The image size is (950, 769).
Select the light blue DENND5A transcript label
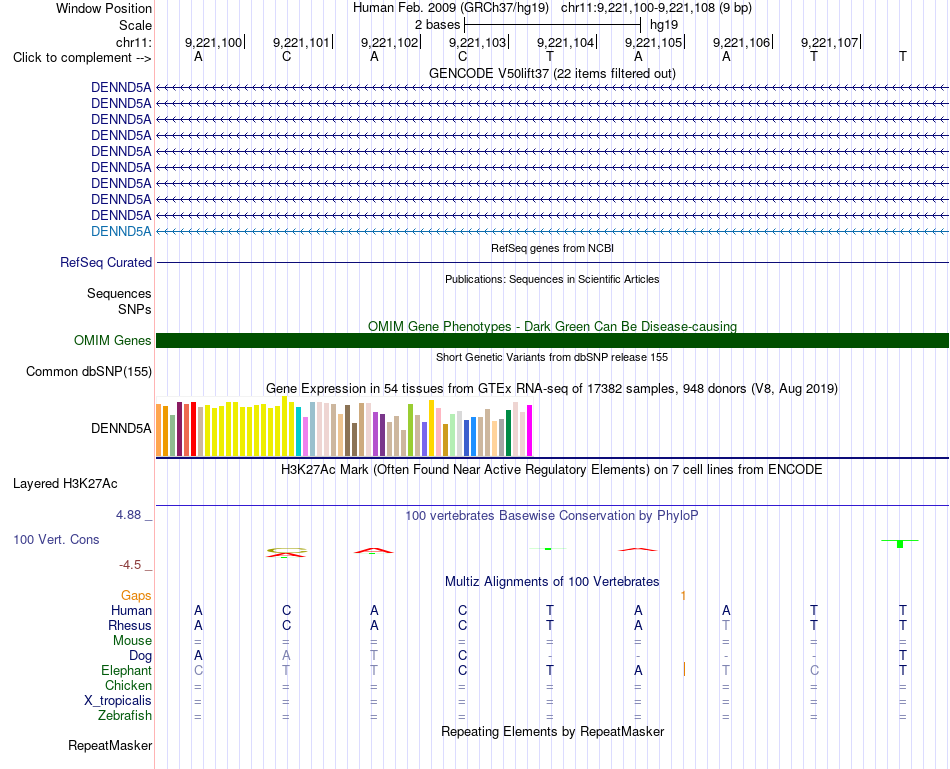(121, 231)
